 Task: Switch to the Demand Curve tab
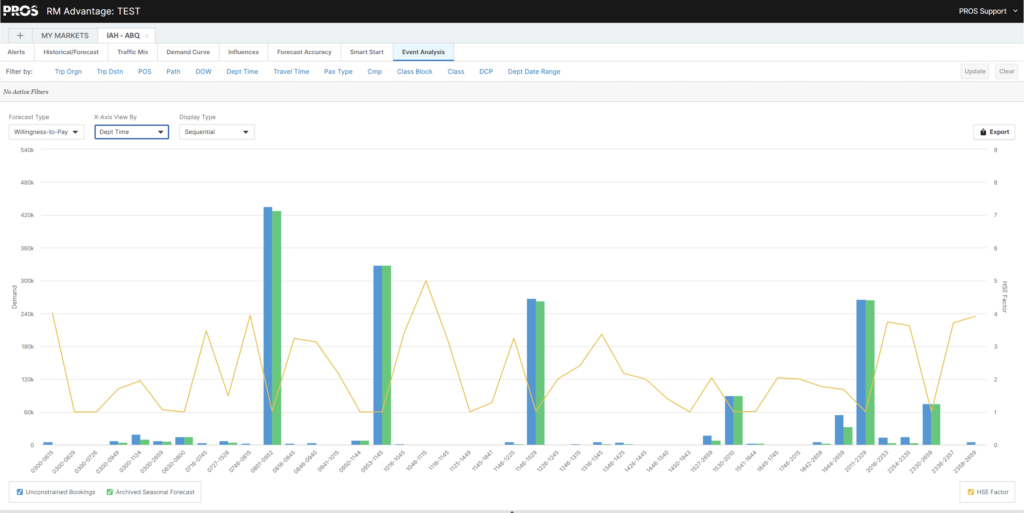pyautogui.click(x=187, y=52)
